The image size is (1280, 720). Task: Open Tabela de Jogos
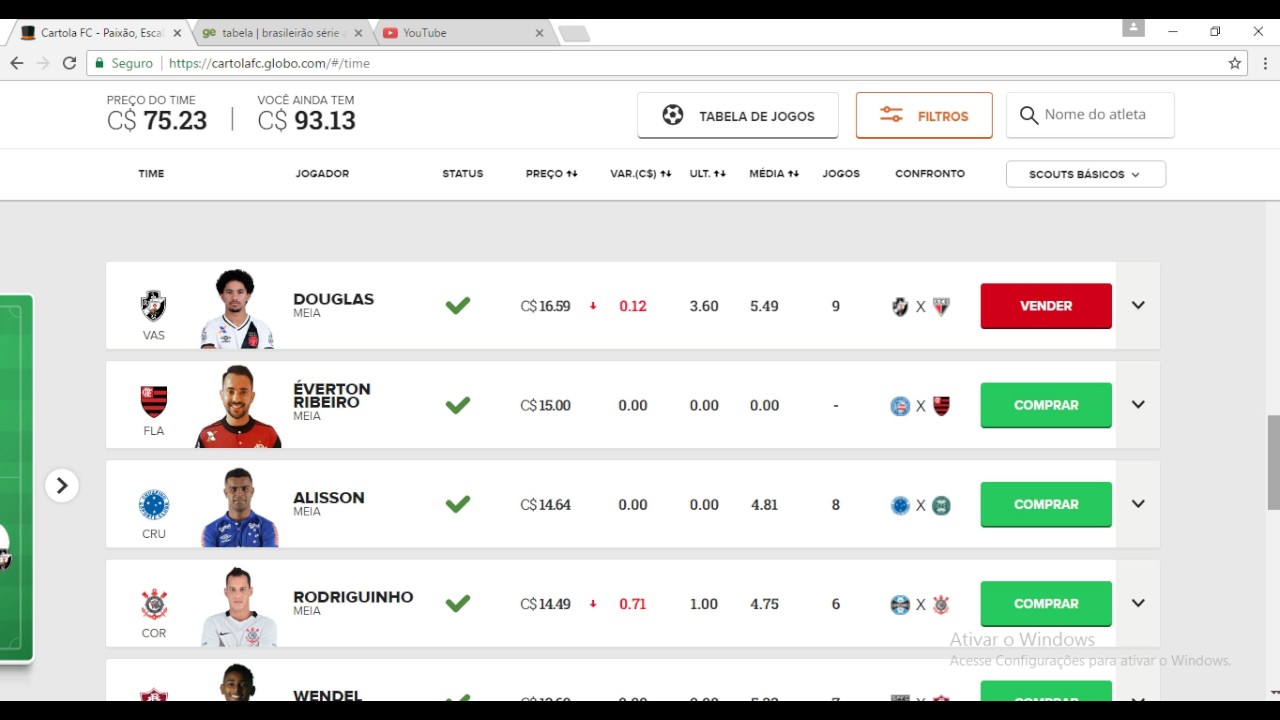pyautogui.click(x=738, y=116)
